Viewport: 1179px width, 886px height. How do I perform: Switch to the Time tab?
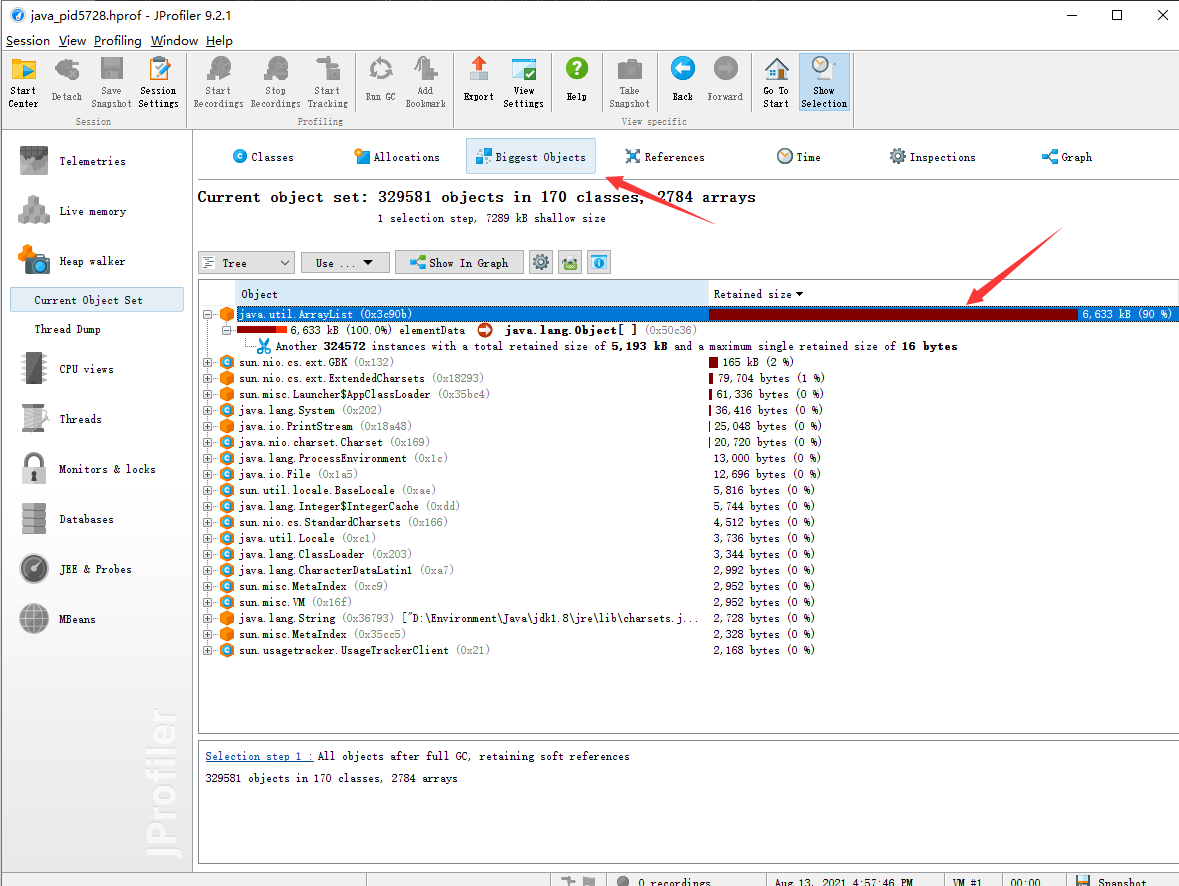click(799, 156)
